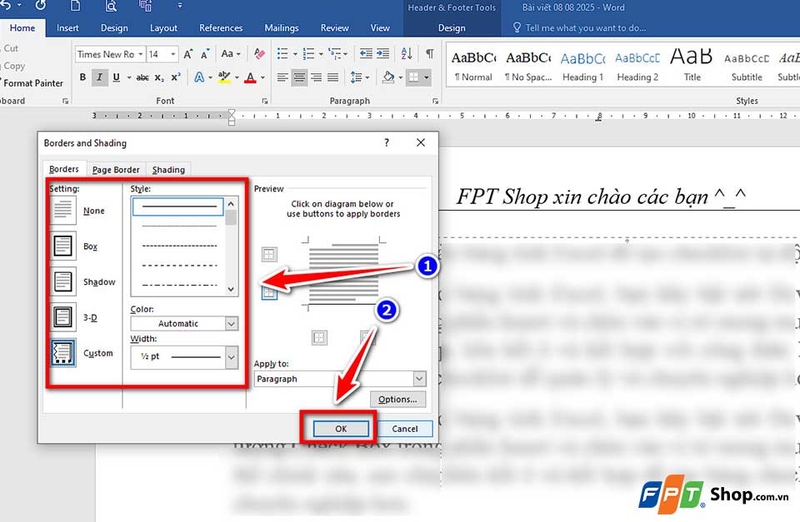Toggle Italic formatting button
Image resolution: width=800 pixels, height=522 pixels.
pos(99,78)
